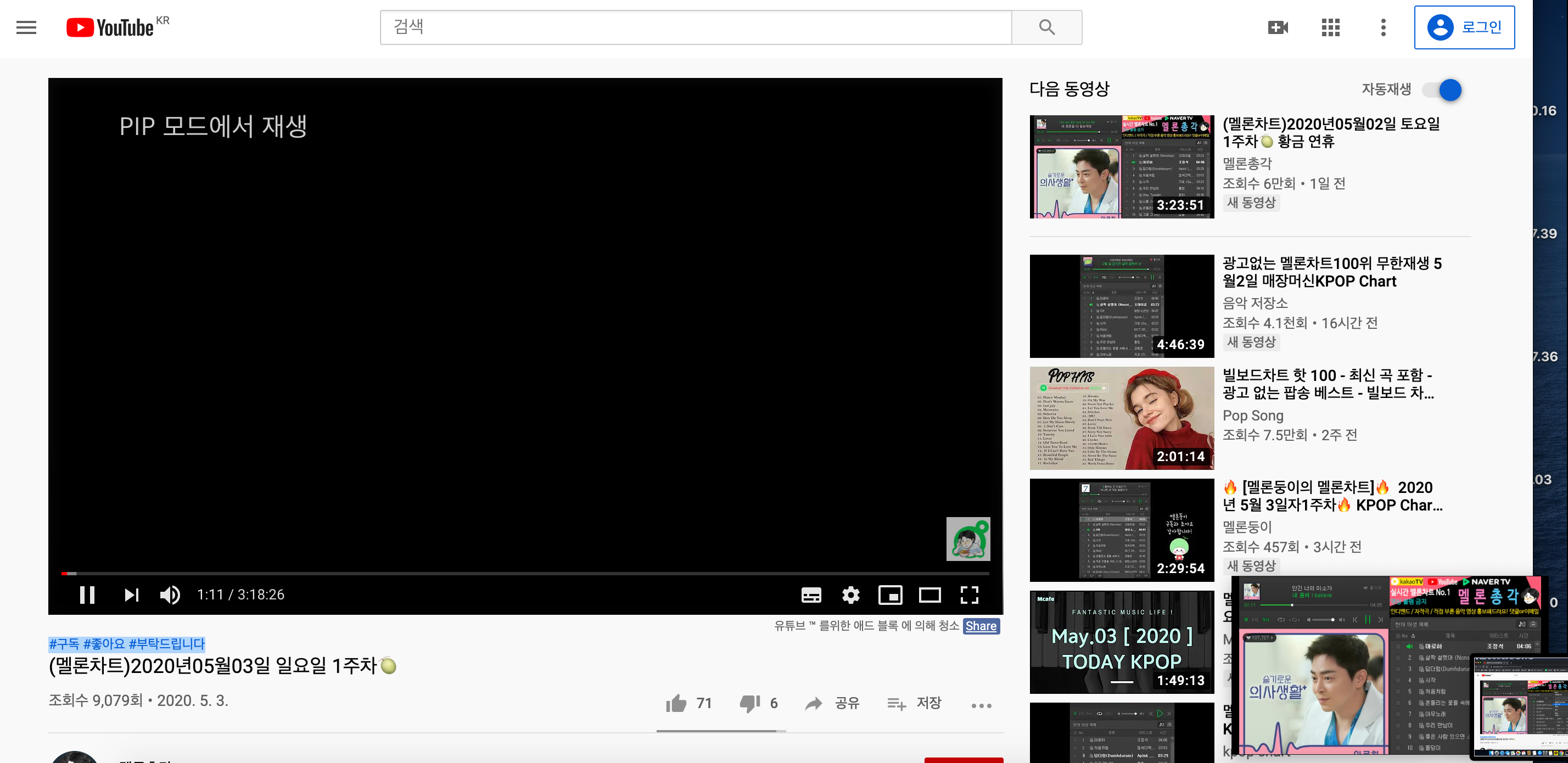This screenshot has height=763, width=1568.
Task: Toggle miniplayer mode
Action: pyautogui.click(x=890, y=594)
